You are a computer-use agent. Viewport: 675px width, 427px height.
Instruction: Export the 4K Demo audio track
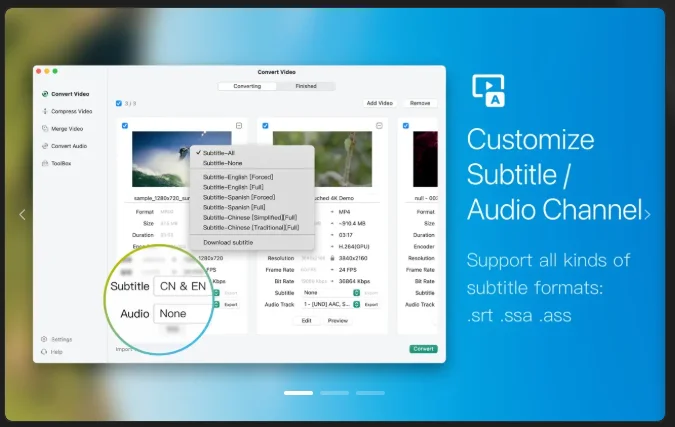click(x=371, y=304)
